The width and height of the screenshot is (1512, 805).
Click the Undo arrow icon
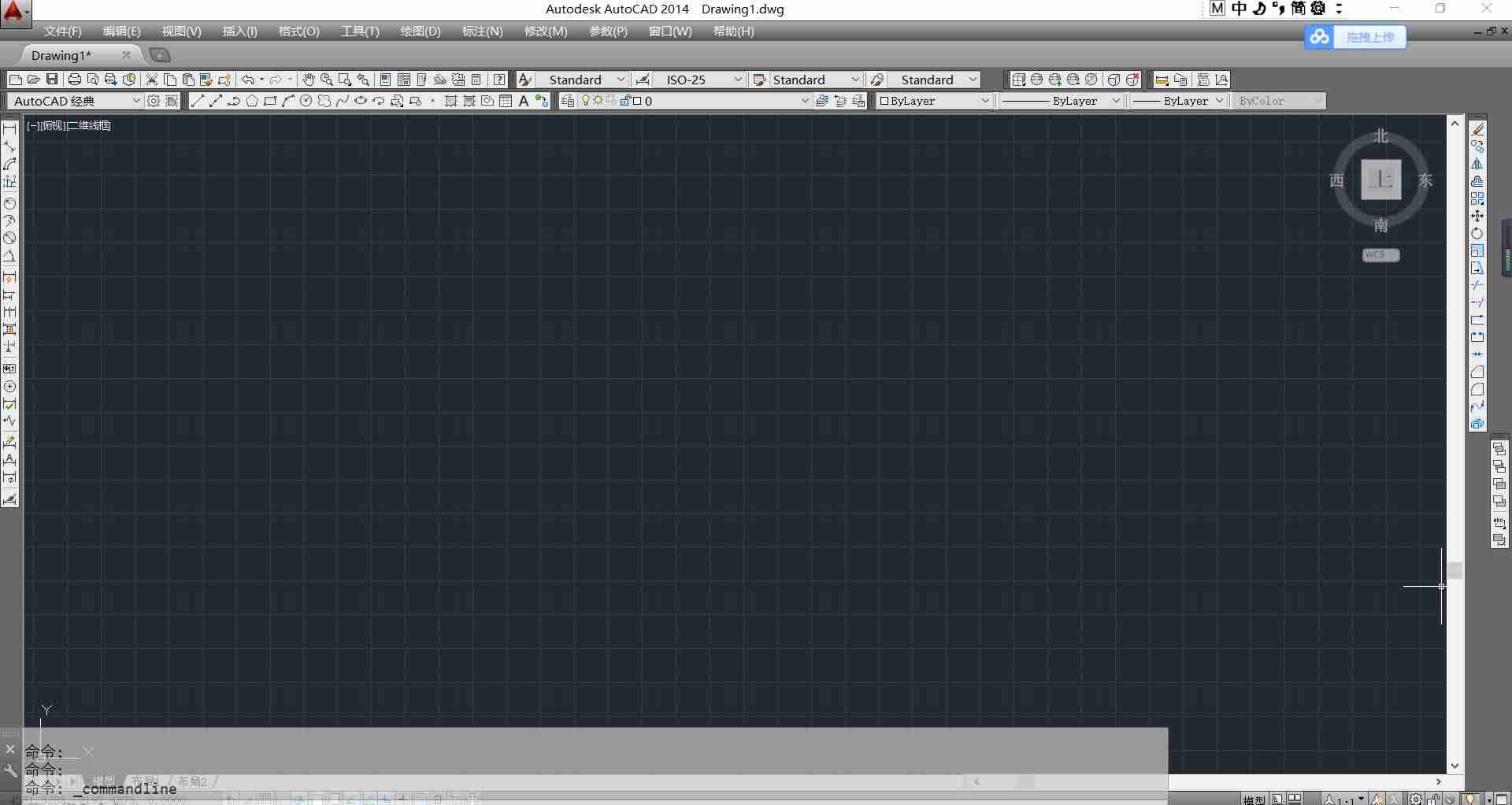(x=247, y=80)
